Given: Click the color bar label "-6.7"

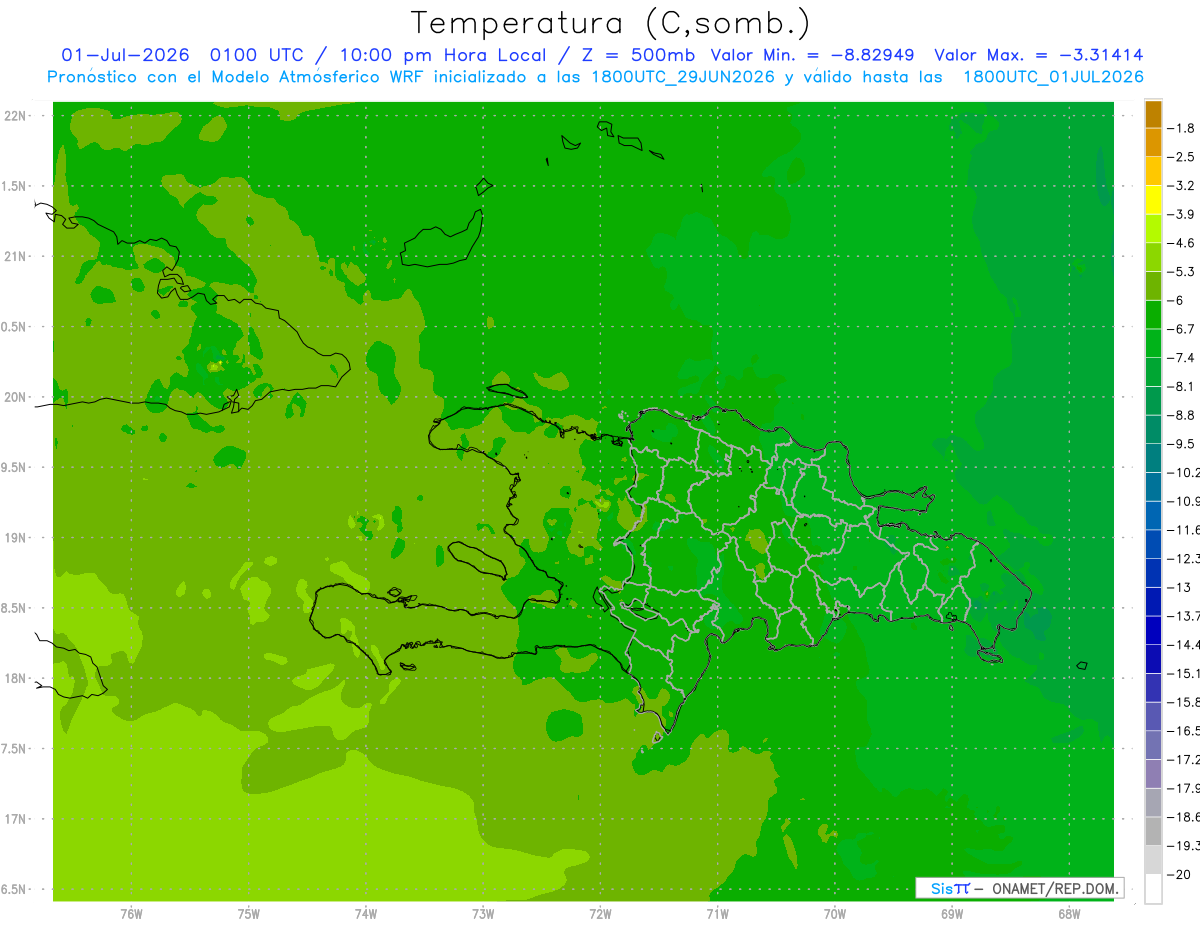Looking at the screenshot, I should (1181, 329).
